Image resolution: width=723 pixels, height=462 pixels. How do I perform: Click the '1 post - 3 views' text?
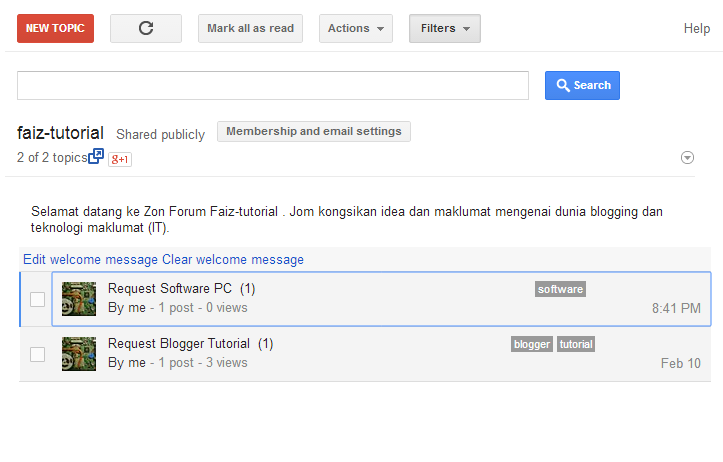[203, 363]
